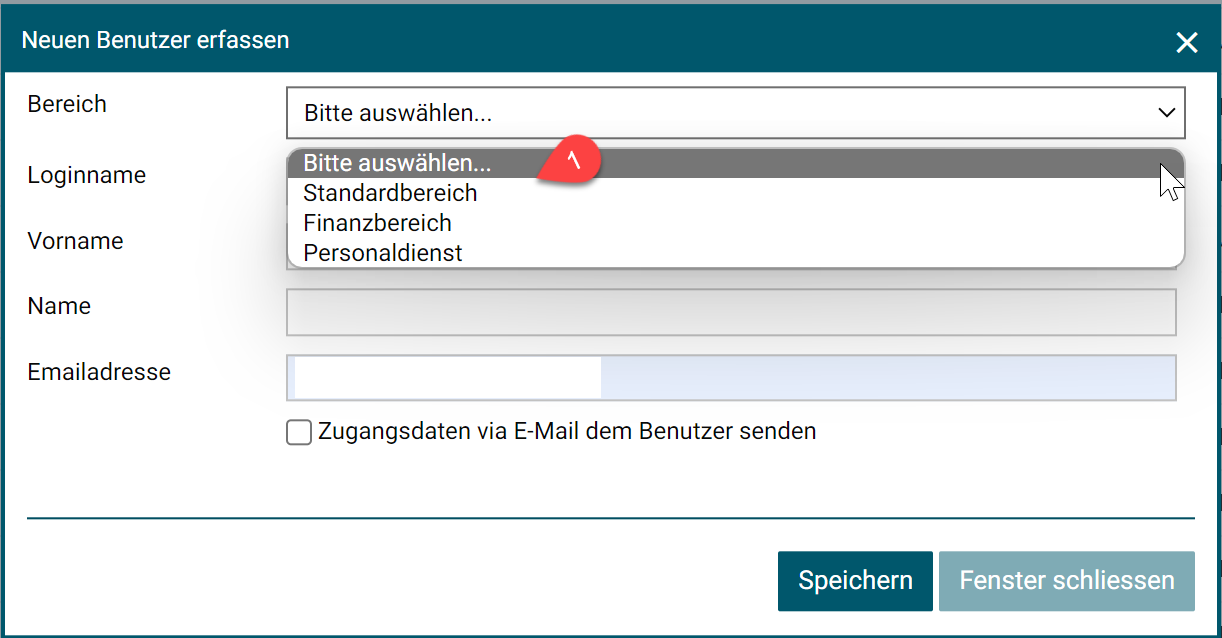Click the 'Zugangsdaten via E-Mail dem Benutzer senden' label text
The width and height of the screenshot is (1222, 638).
567,432
